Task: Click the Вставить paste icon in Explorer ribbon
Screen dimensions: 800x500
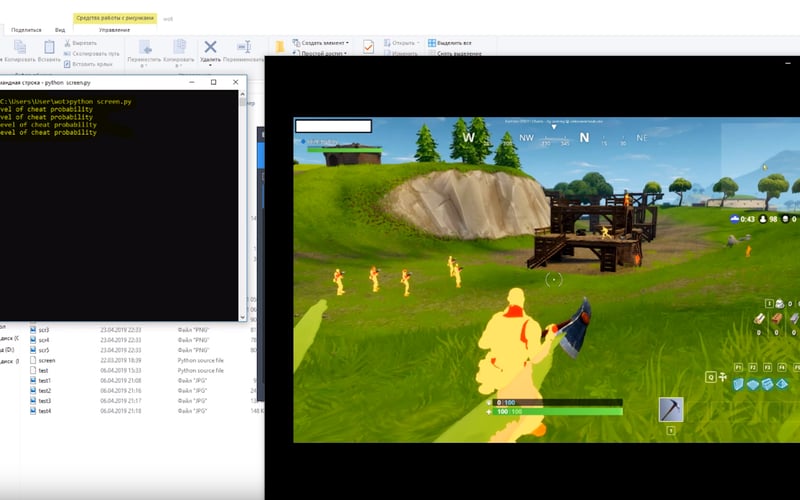Action: point(49,47)
